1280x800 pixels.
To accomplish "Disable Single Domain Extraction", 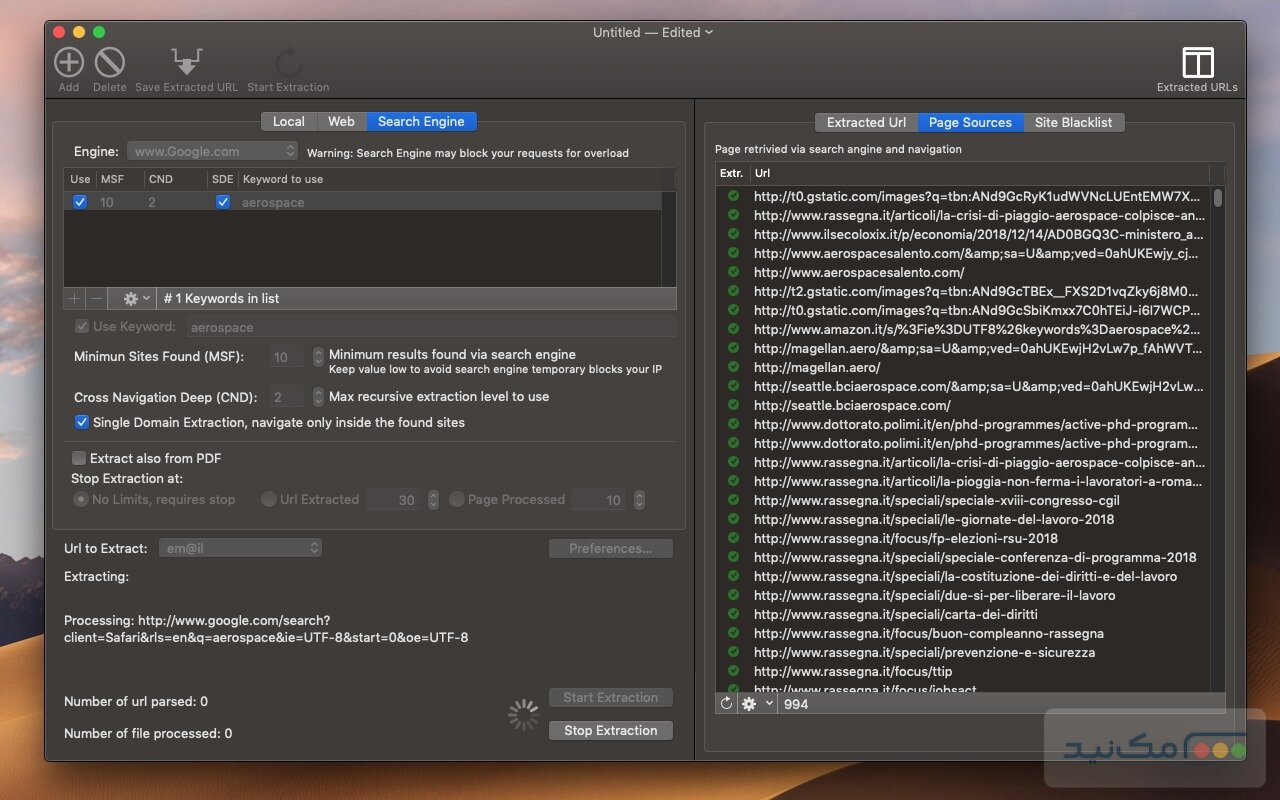I will [82, 422].
